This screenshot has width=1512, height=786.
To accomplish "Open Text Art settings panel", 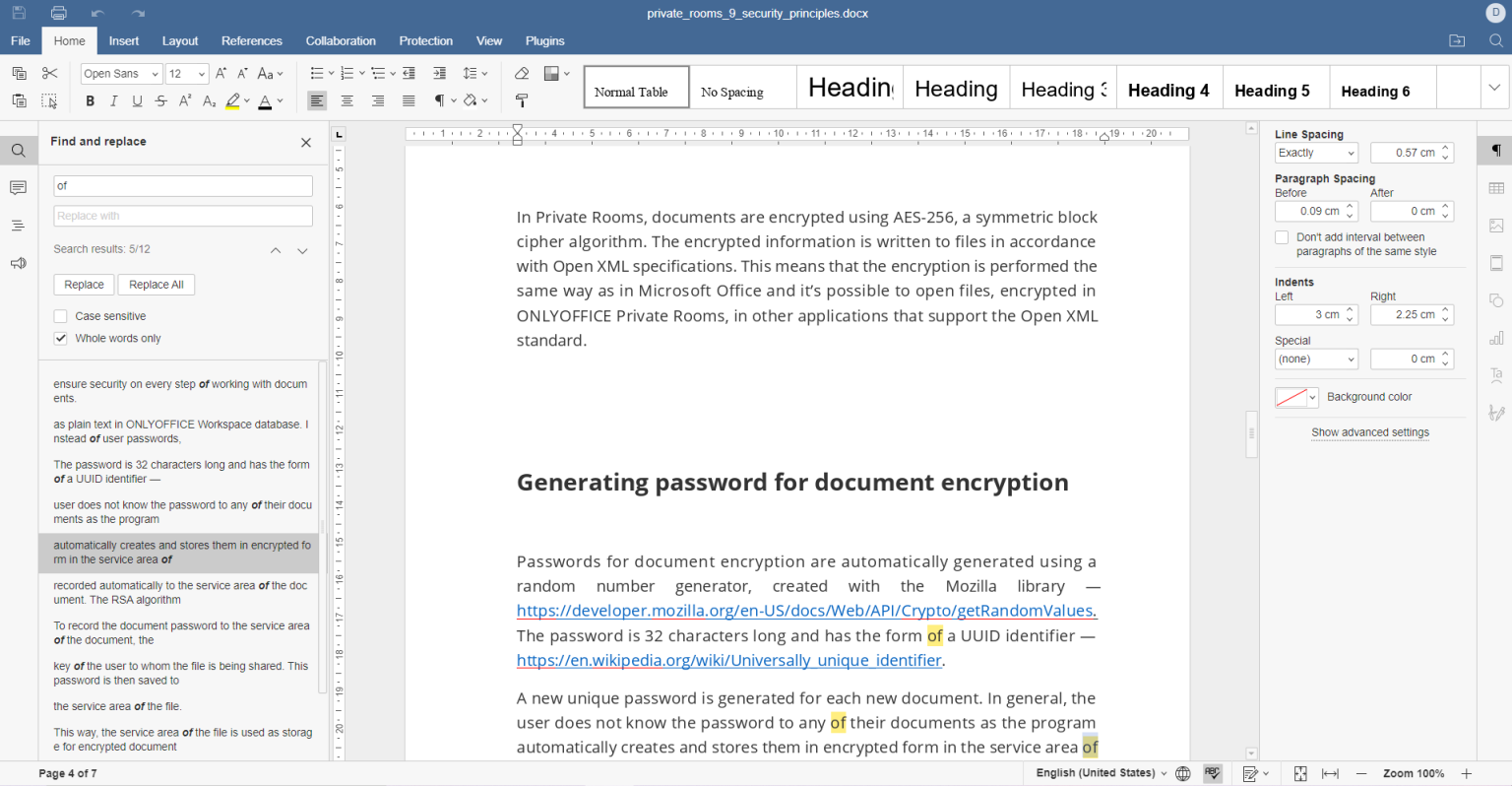I will tap(1496, 375).
